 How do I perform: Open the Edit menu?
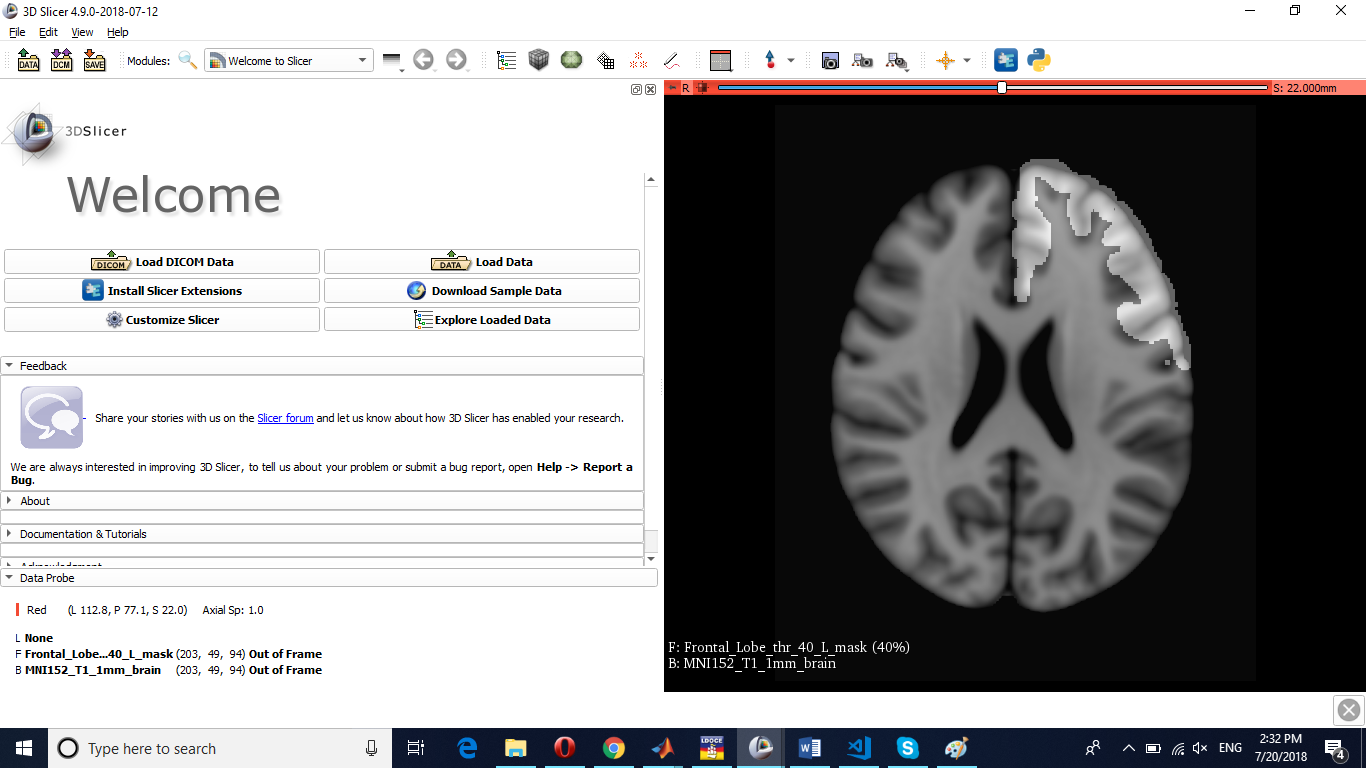pyautogui.click(x=48, y=32)
